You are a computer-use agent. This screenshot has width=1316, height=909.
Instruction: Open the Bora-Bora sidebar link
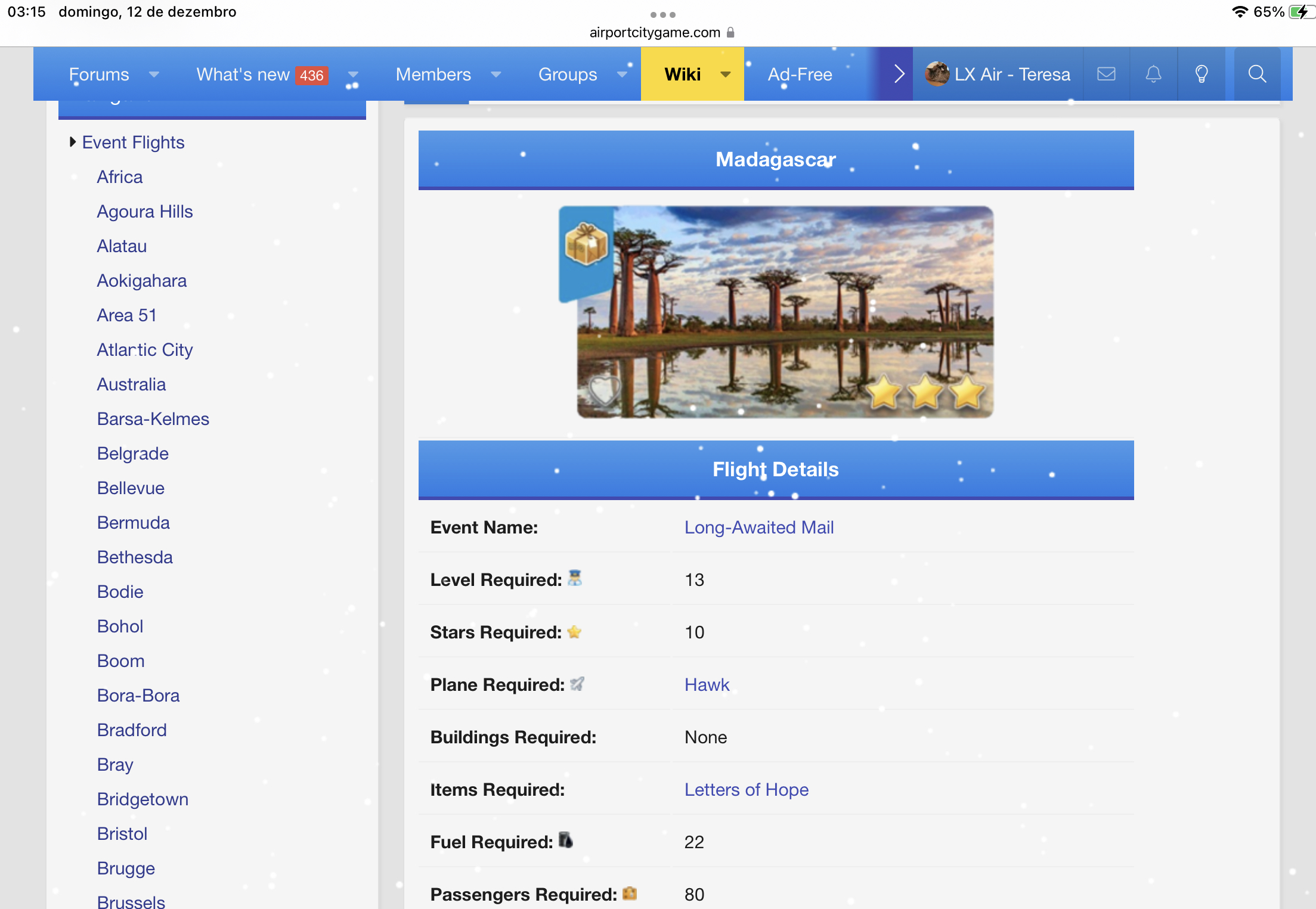138,696
